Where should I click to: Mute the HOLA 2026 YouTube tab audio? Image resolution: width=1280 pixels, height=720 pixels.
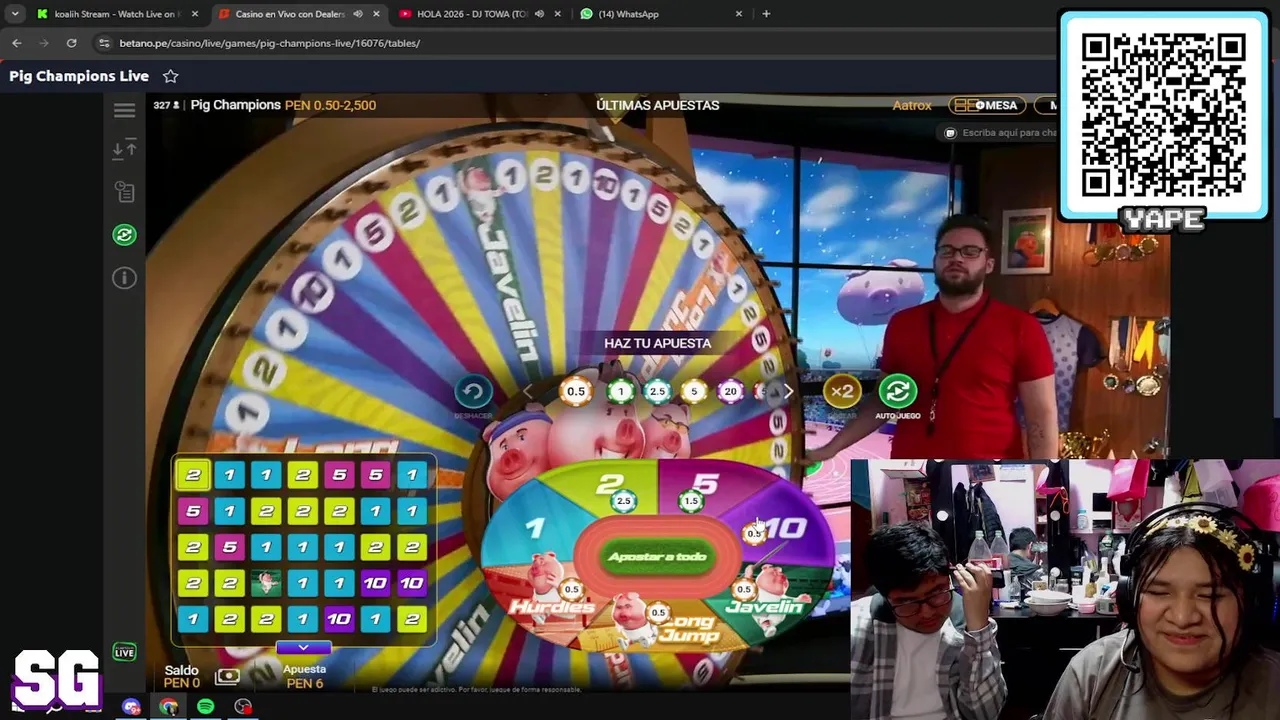[x=539, y=14]
